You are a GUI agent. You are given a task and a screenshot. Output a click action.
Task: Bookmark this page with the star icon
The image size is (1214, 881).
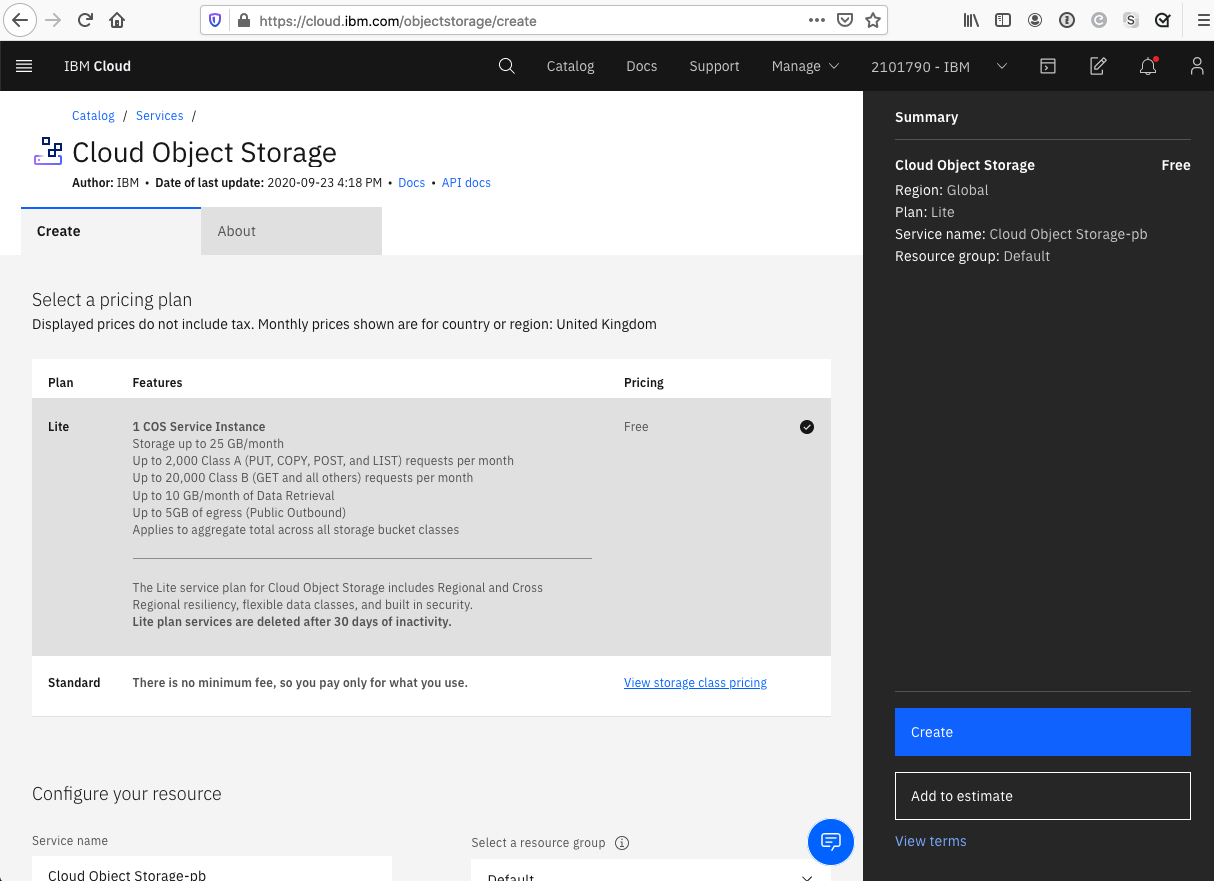pos(873,20)
